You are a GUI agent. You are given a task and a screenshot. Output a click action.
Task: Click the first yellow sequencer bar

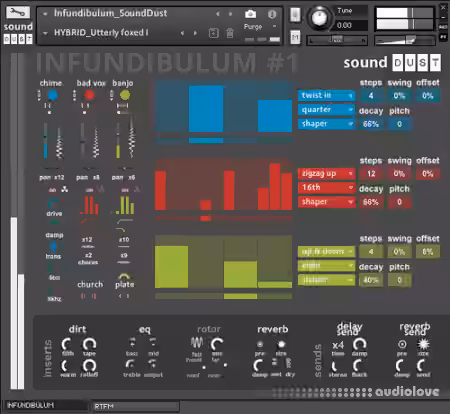(171, 267)
